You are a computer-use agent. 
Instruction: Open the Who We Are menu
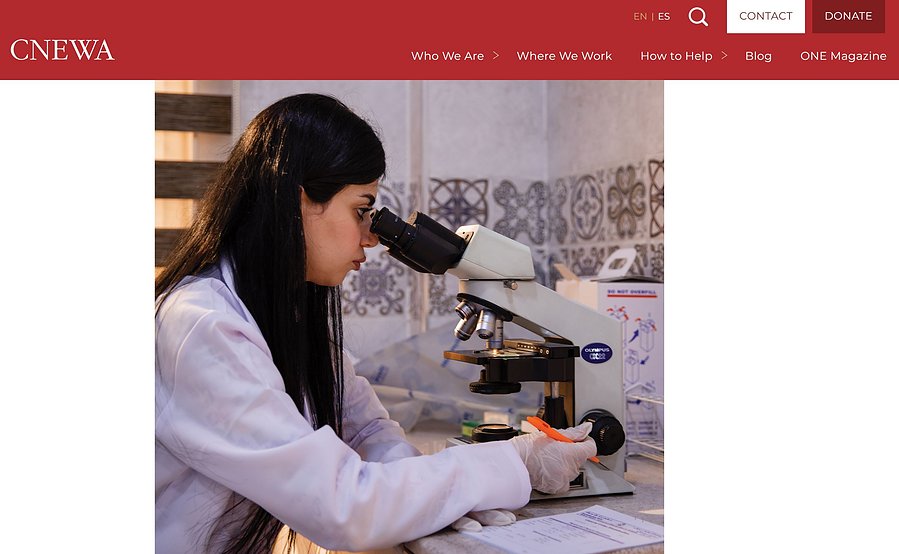pyautogui.click(x=447, y=56)
